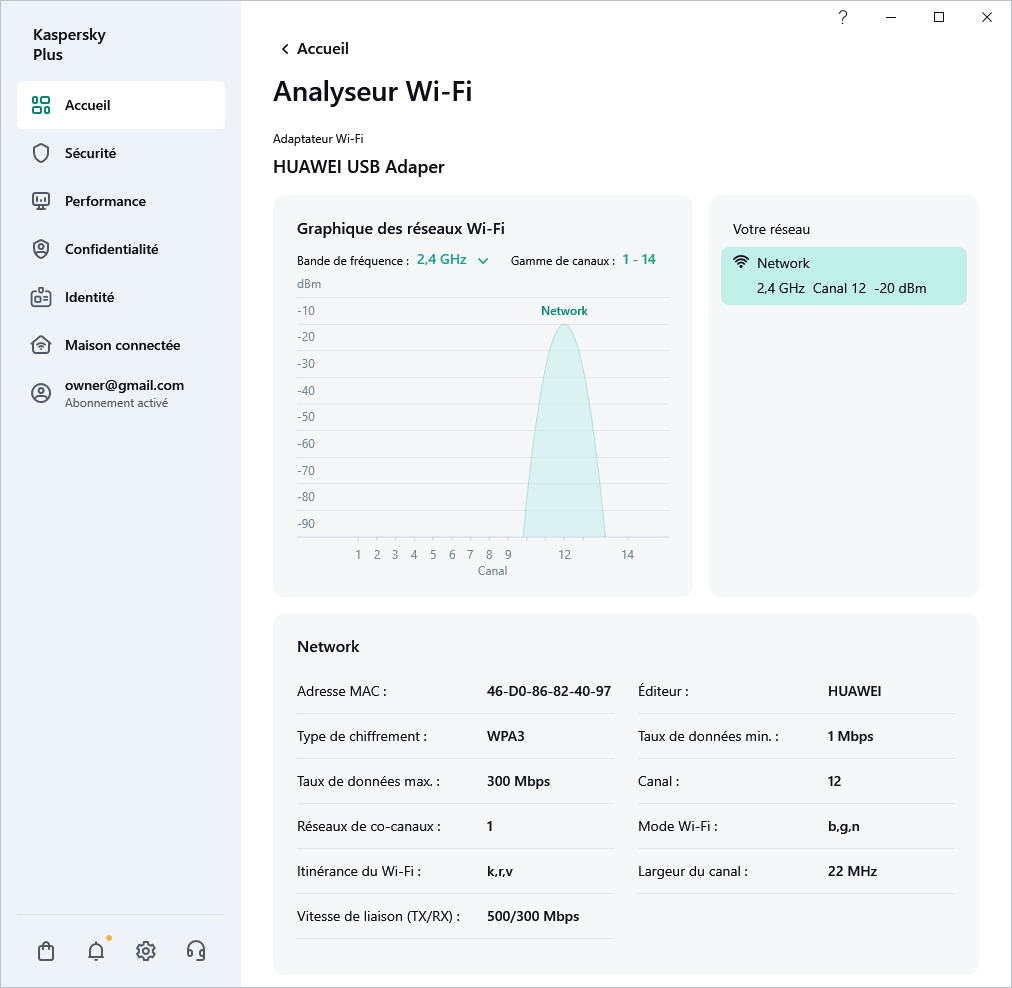Click the Identité card icon
The image size is (1012, 988).
(x=41, y=297)
